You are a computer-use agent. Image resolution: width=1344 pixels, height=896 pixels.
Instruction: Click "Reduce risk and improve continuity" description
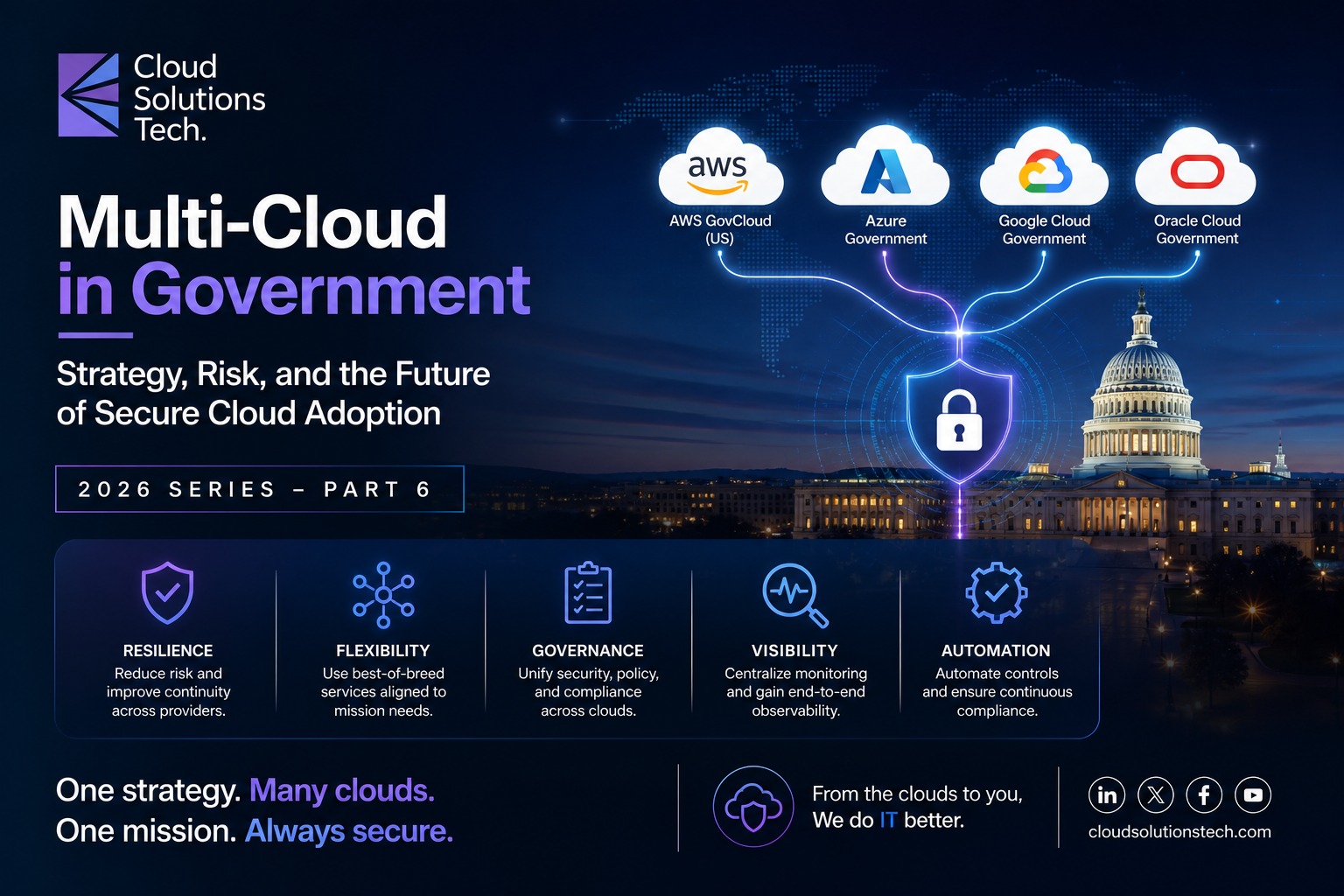168,692
